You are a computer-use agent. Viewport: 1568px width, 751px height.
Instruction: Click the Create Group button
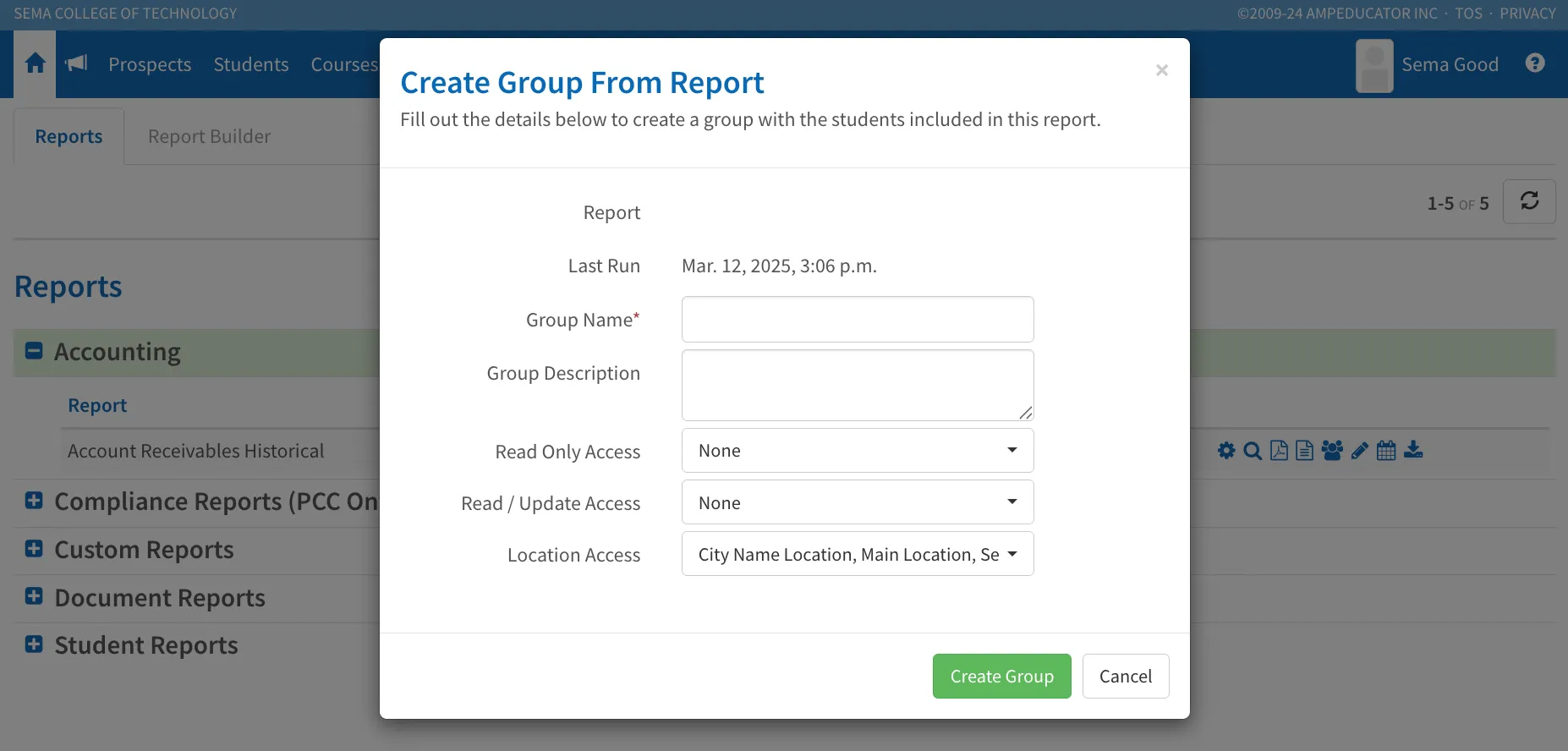pos(1001,677)
